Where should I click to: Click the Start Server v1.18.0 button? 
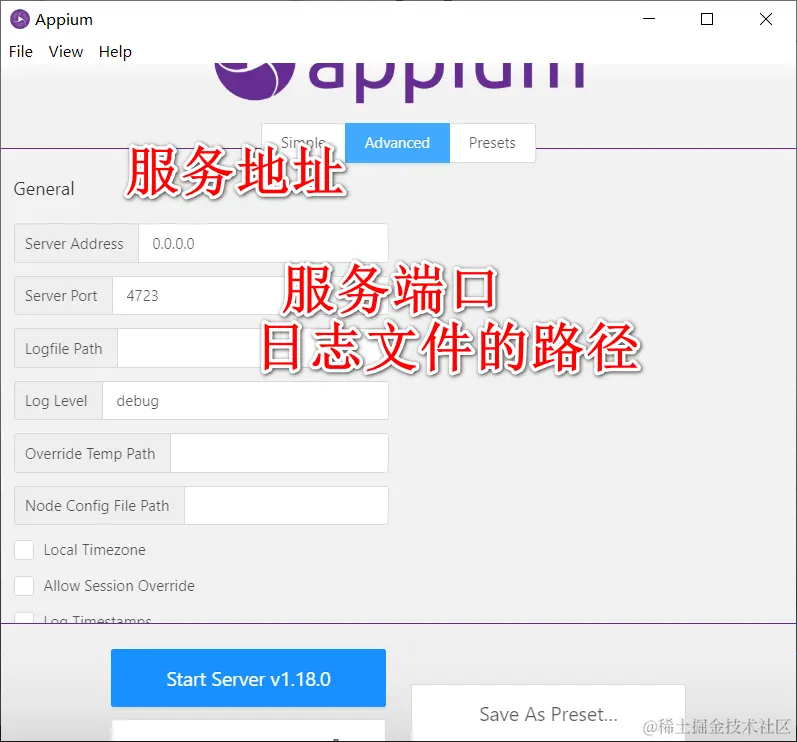coord(248,678)
